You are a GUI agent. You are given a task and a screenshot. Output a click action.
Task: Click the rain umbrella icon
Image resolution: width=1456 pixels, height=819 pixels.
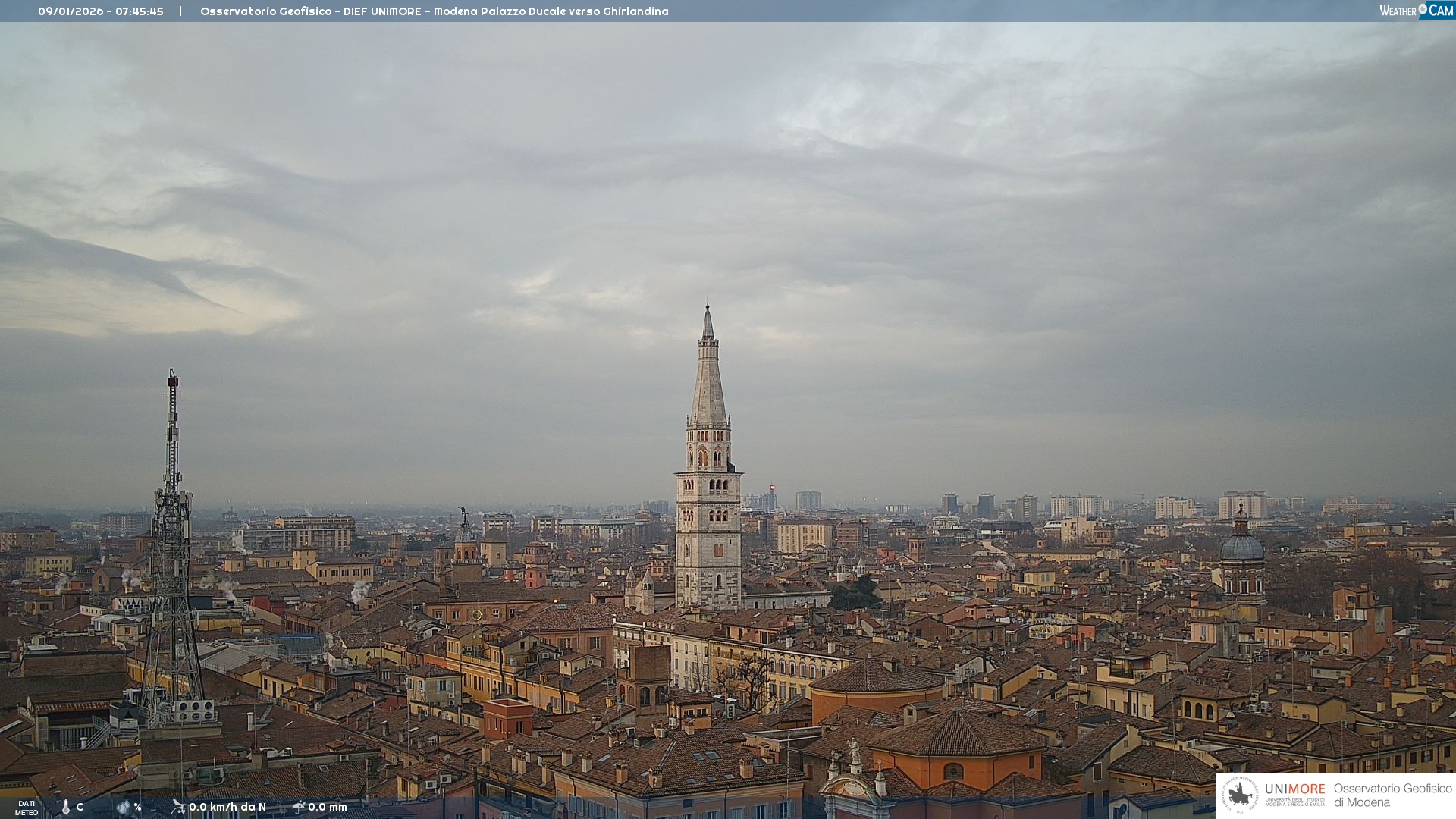click(298, 807)
